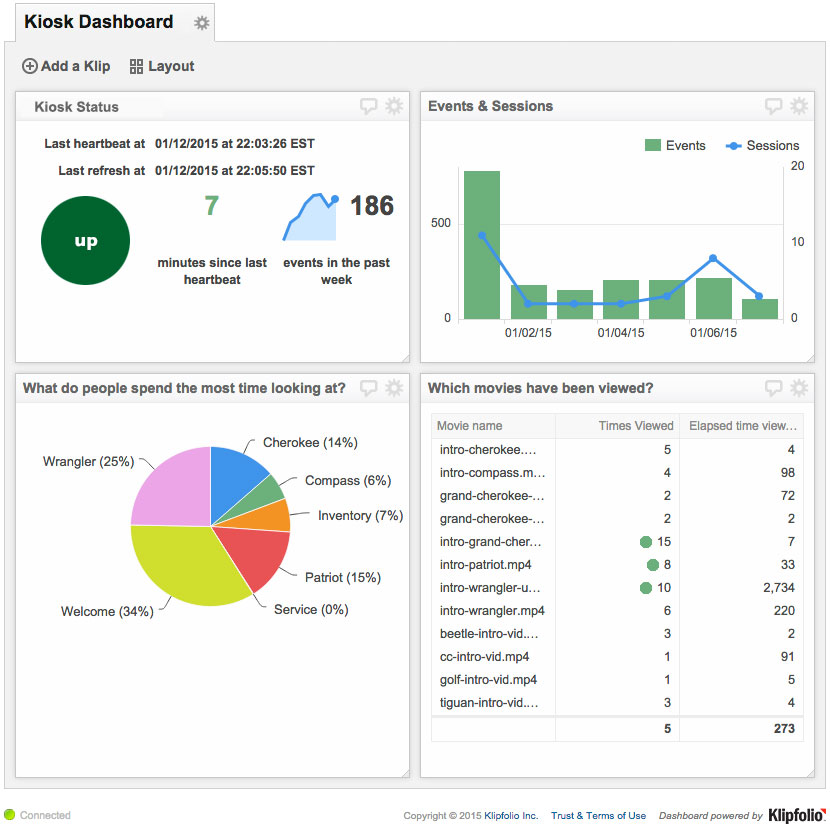Image resolution: width=830 pixels, height=834 pixels.
Task: Open Events & Sessions klip gear menu
Action: [x=799, y=106]
